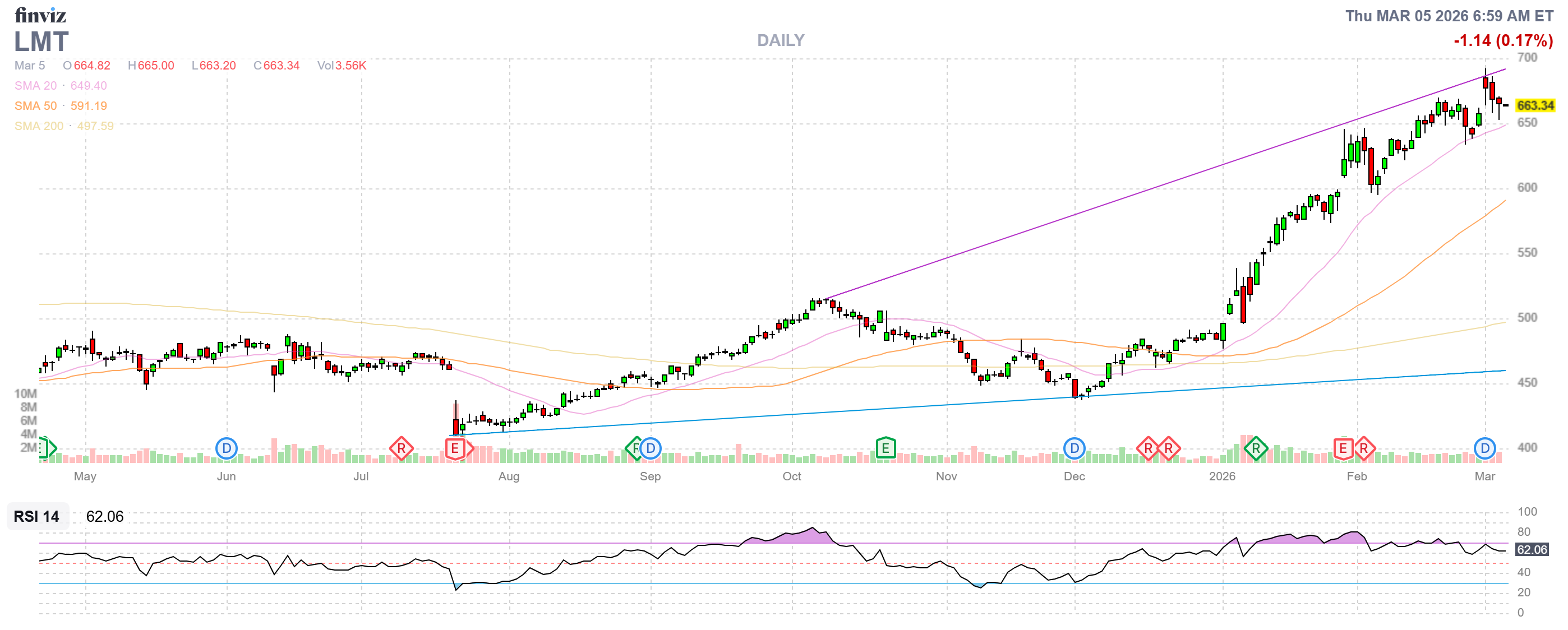Click the SMA 20 indicator label
1568x630 pixels.
pos(36,86)
